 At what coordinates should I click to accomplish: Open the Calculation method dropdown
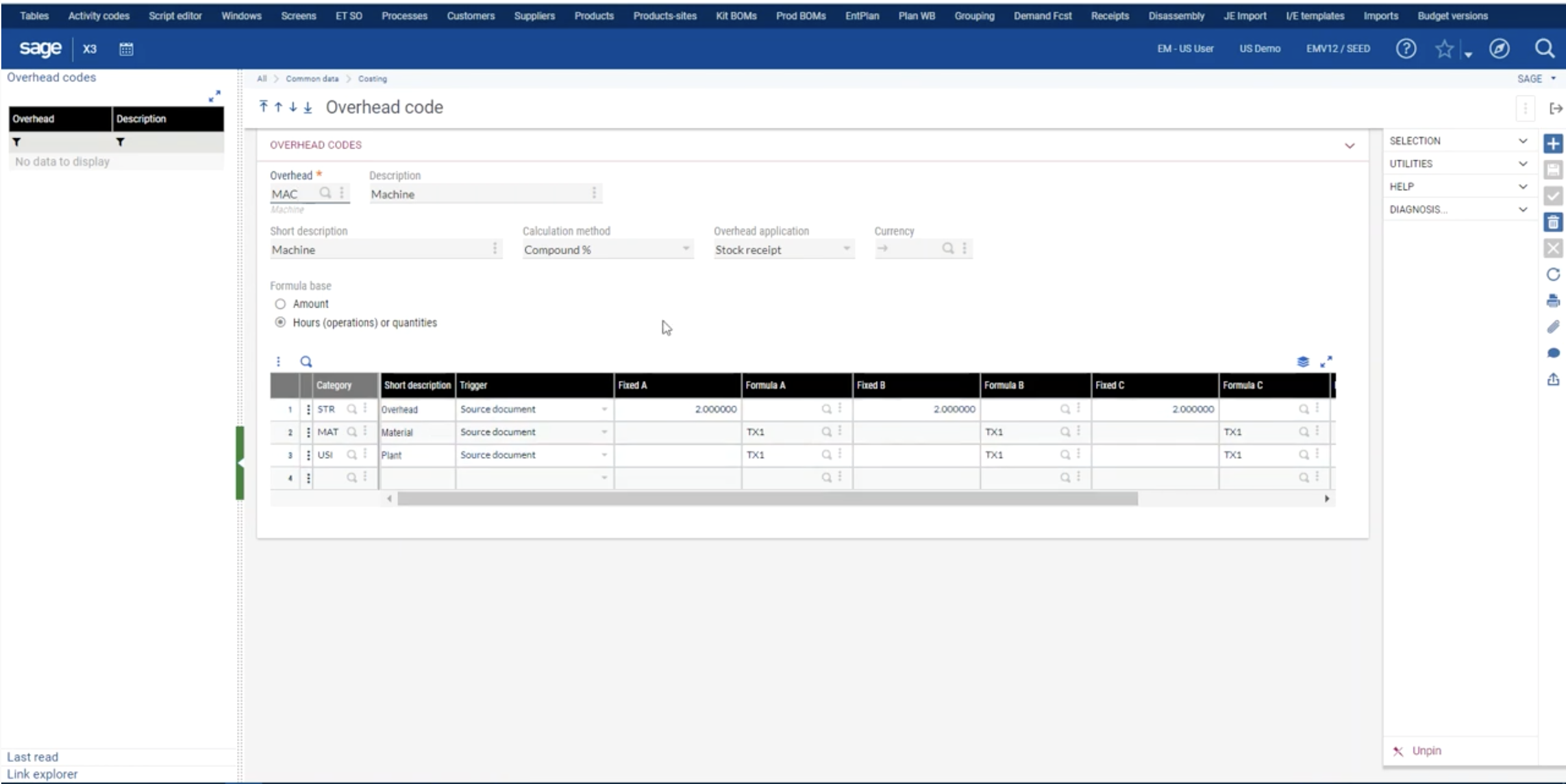coord(685,249)
